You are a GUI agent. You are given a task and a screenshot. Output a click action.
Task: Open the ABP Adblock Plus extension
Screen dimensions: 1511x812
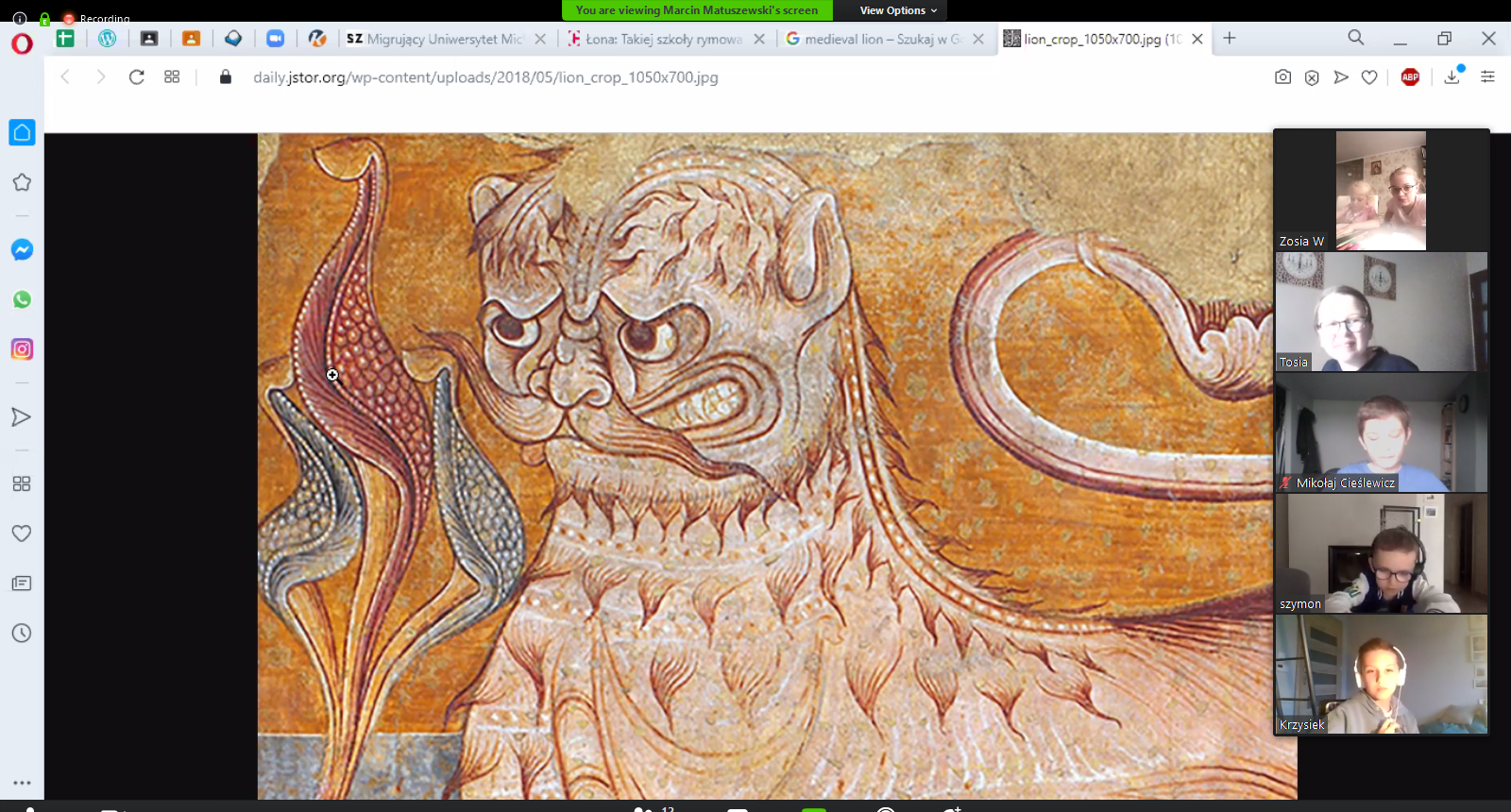[1410, 77]
